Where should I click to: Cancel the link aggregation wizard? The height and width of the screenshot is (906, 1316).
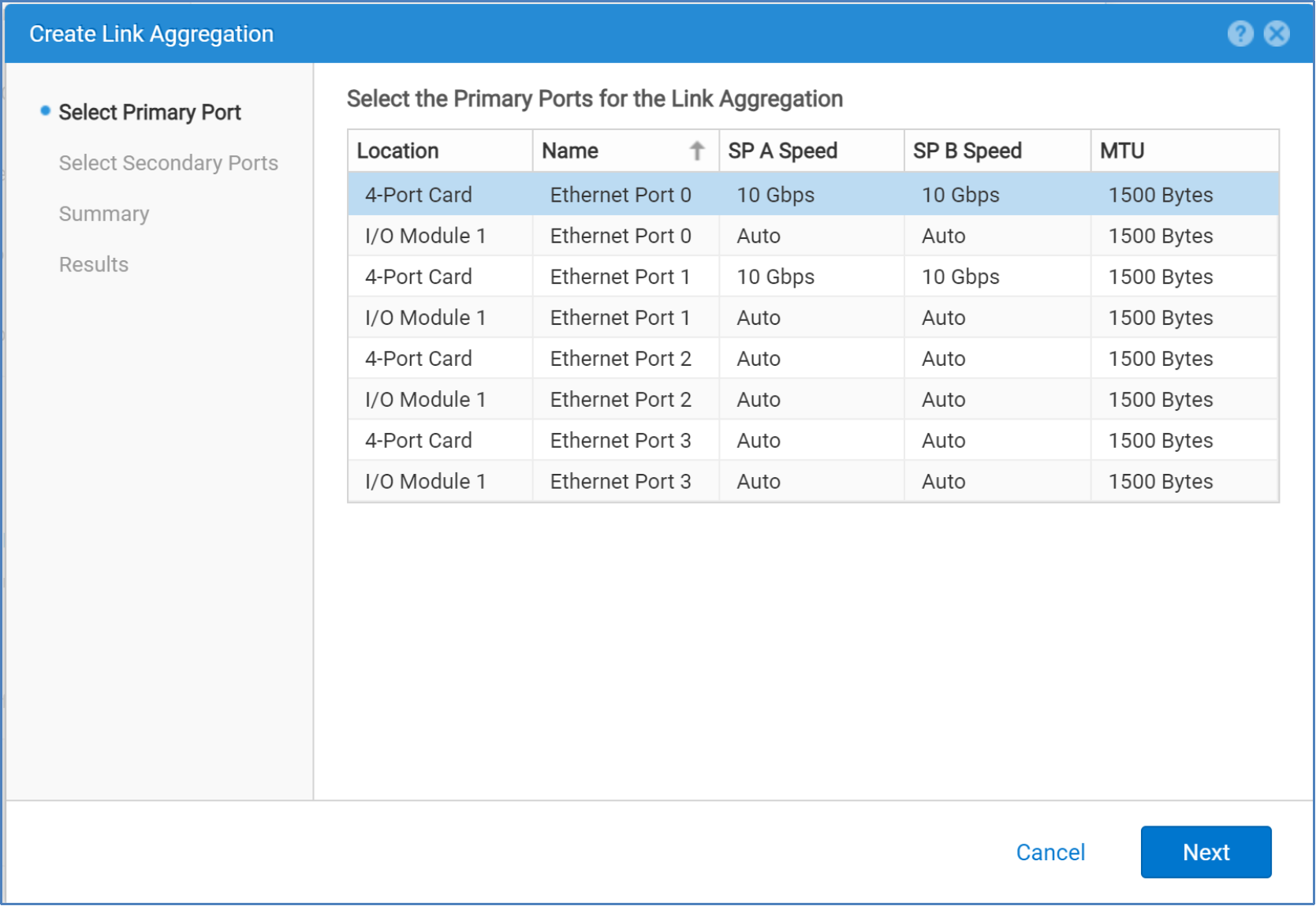(1050, 852)
